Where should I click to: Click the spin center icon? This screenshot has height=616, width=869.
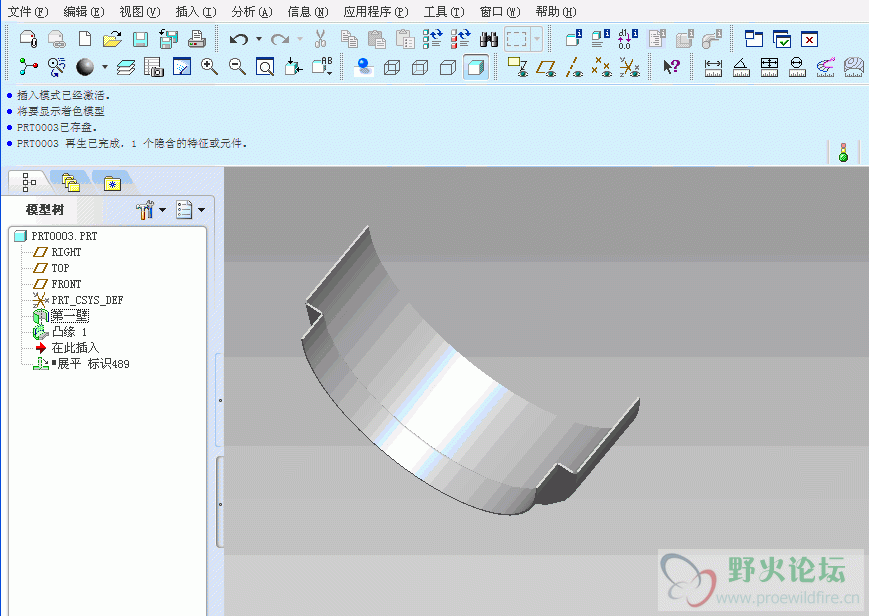(x=28, y=67)
